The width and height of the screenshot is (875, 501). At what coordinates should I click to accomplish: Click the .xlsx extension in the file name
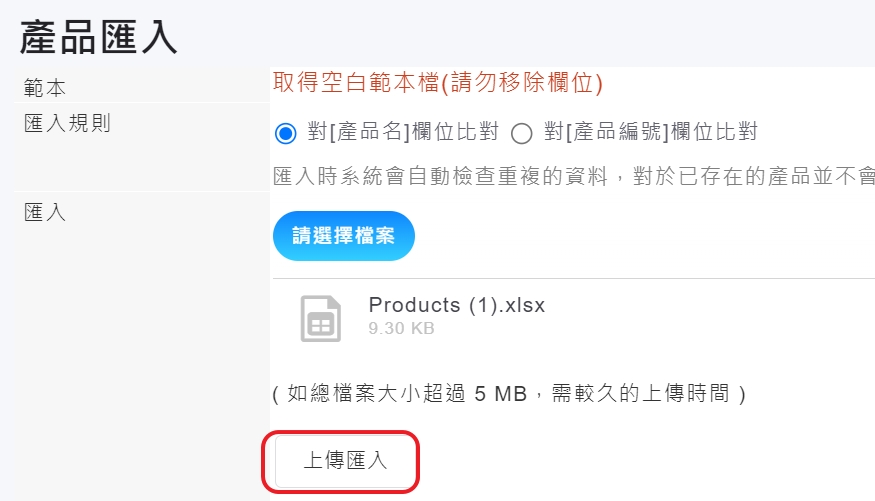click(520, 306)
